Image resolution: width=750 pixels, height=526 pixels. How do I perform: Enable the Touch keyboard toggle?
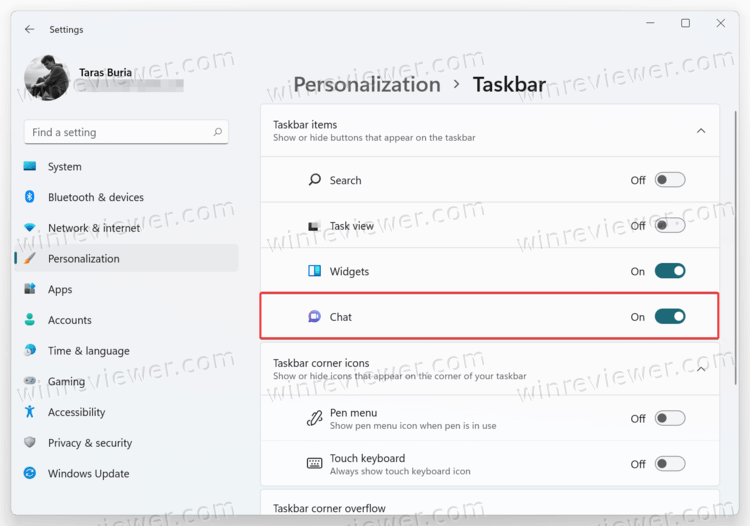coord(670,463)
